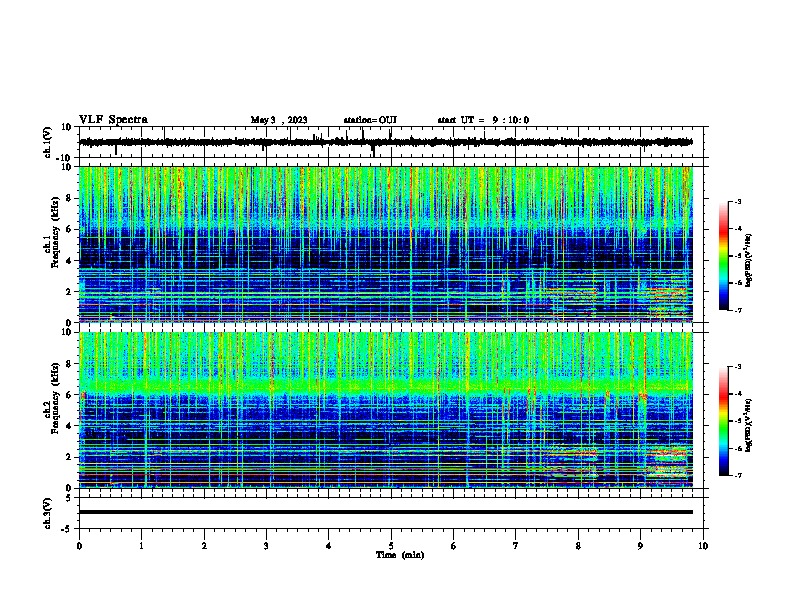Click the '-3' label on ch.1 colorbar
Viewport: 792px width, 612px height.
[737, 202]
